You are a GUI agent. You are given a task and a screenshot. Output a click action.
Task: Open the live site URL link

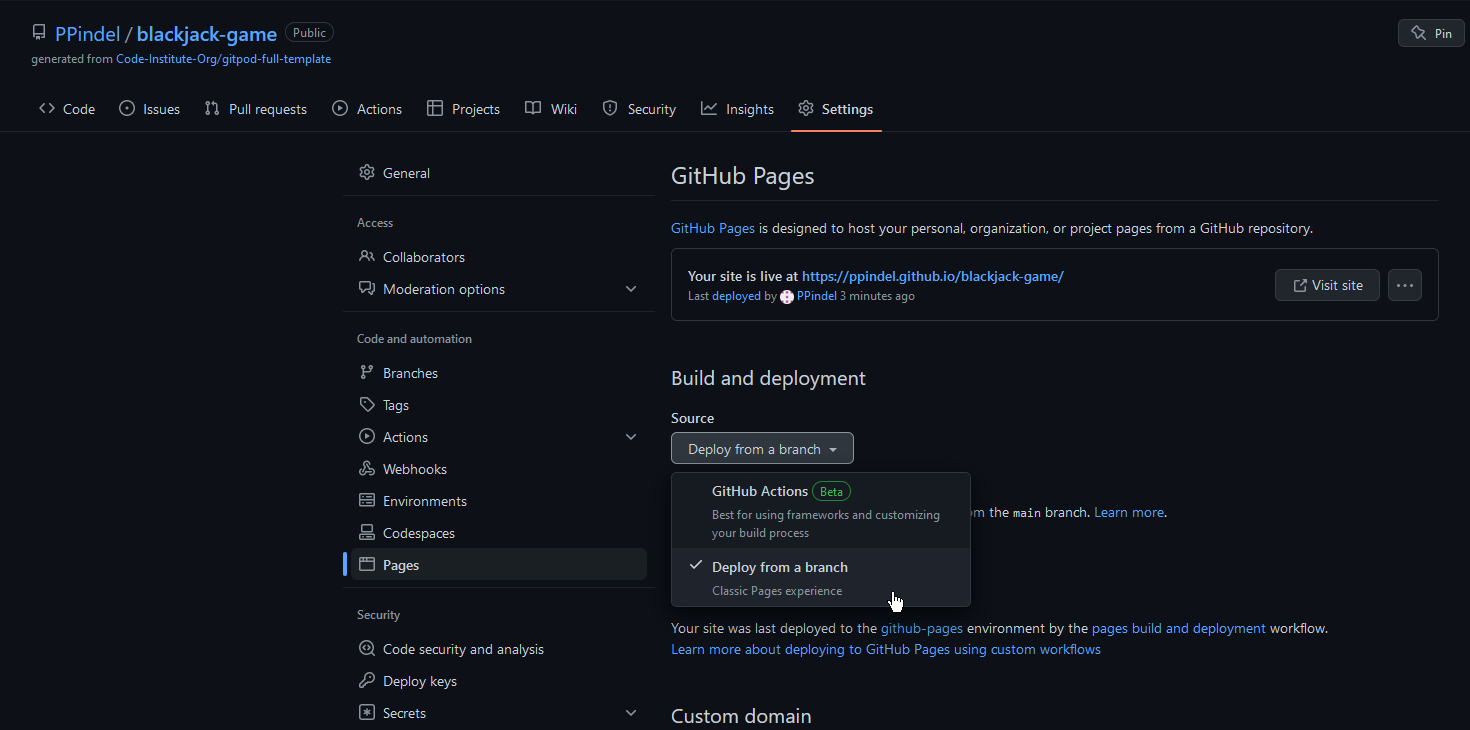pos(932,276)
